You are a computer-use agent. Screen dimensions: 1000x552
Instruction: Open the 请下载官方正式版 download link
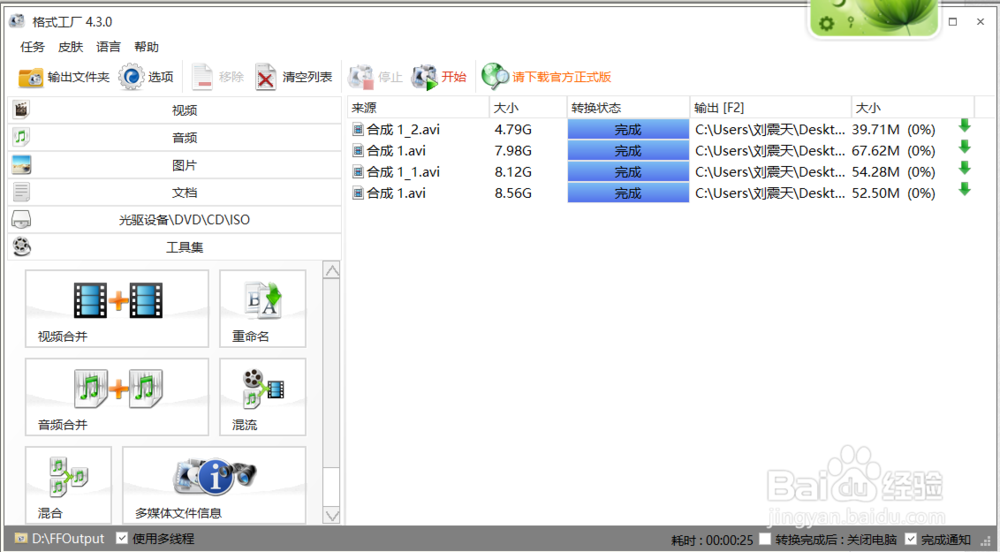(547, 77)
